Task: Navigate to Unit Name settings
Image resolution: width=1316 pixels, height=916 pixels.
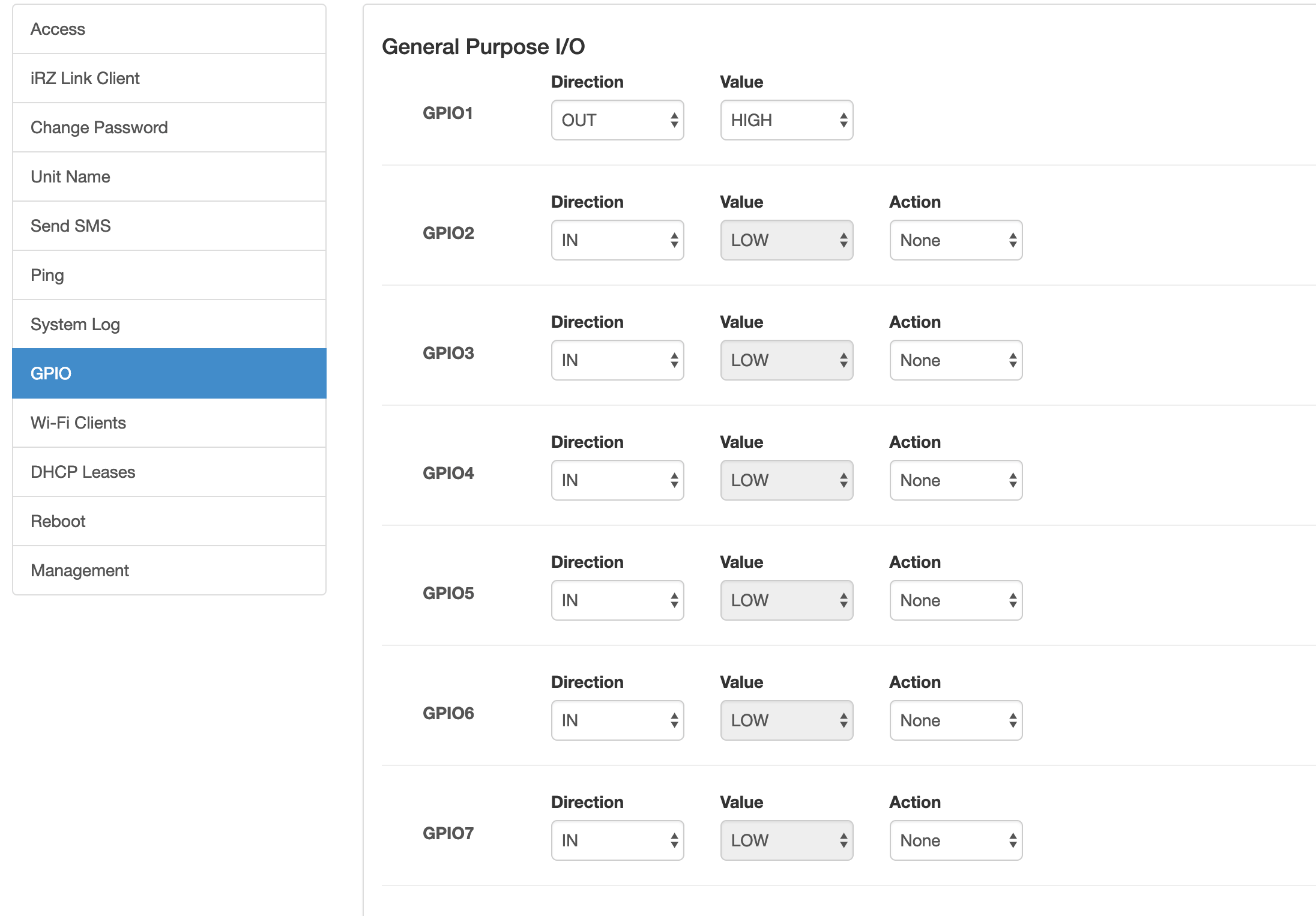Action: pyautogui.click(x=169, y=176)
